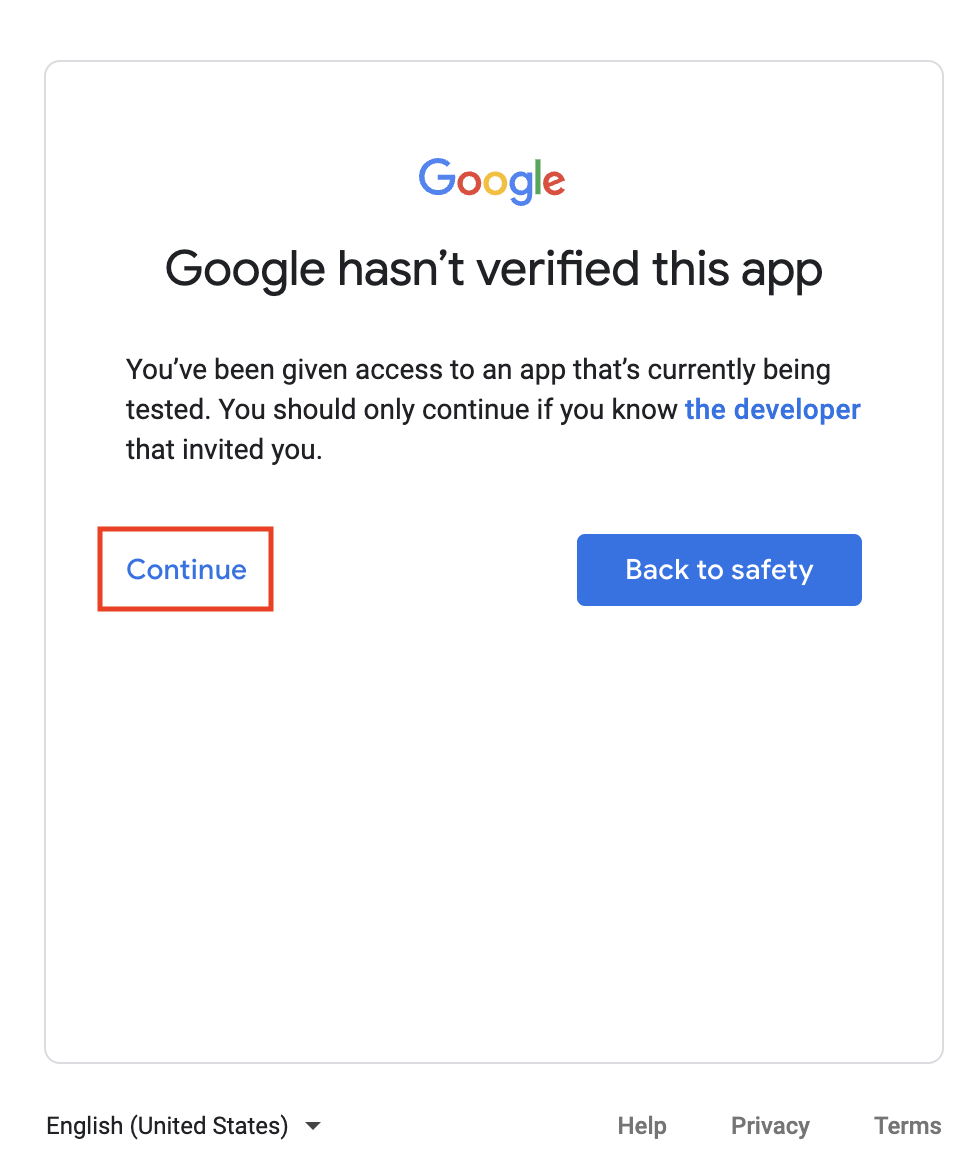Click the developer hyperlink in the warning text
The image size is (970, 1166).
(772, 409)
